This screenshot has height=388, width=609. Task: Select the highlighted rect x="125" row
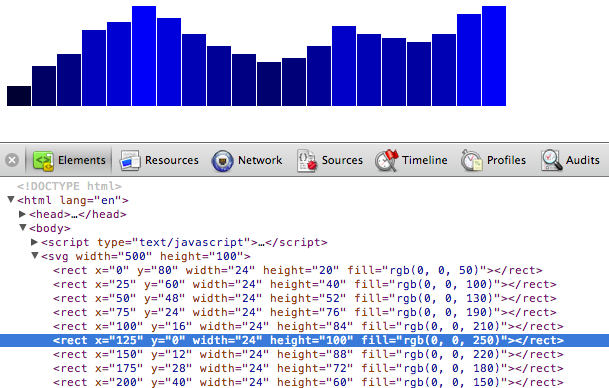(x=304, y=340)
